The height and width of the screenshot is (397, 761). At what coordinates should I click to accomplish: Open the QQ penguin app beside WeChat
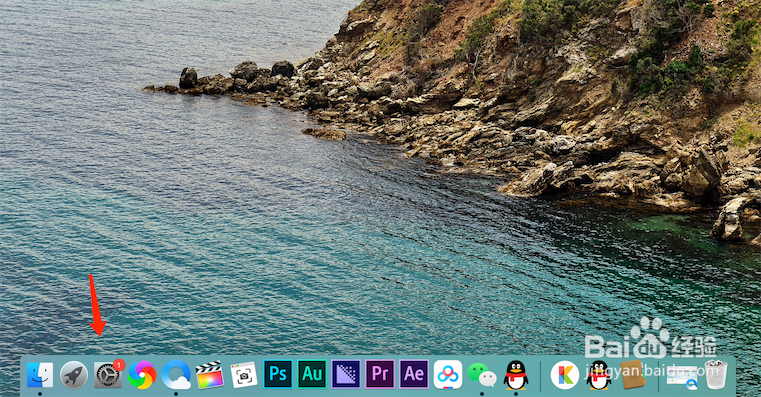[x=515, y=375]
